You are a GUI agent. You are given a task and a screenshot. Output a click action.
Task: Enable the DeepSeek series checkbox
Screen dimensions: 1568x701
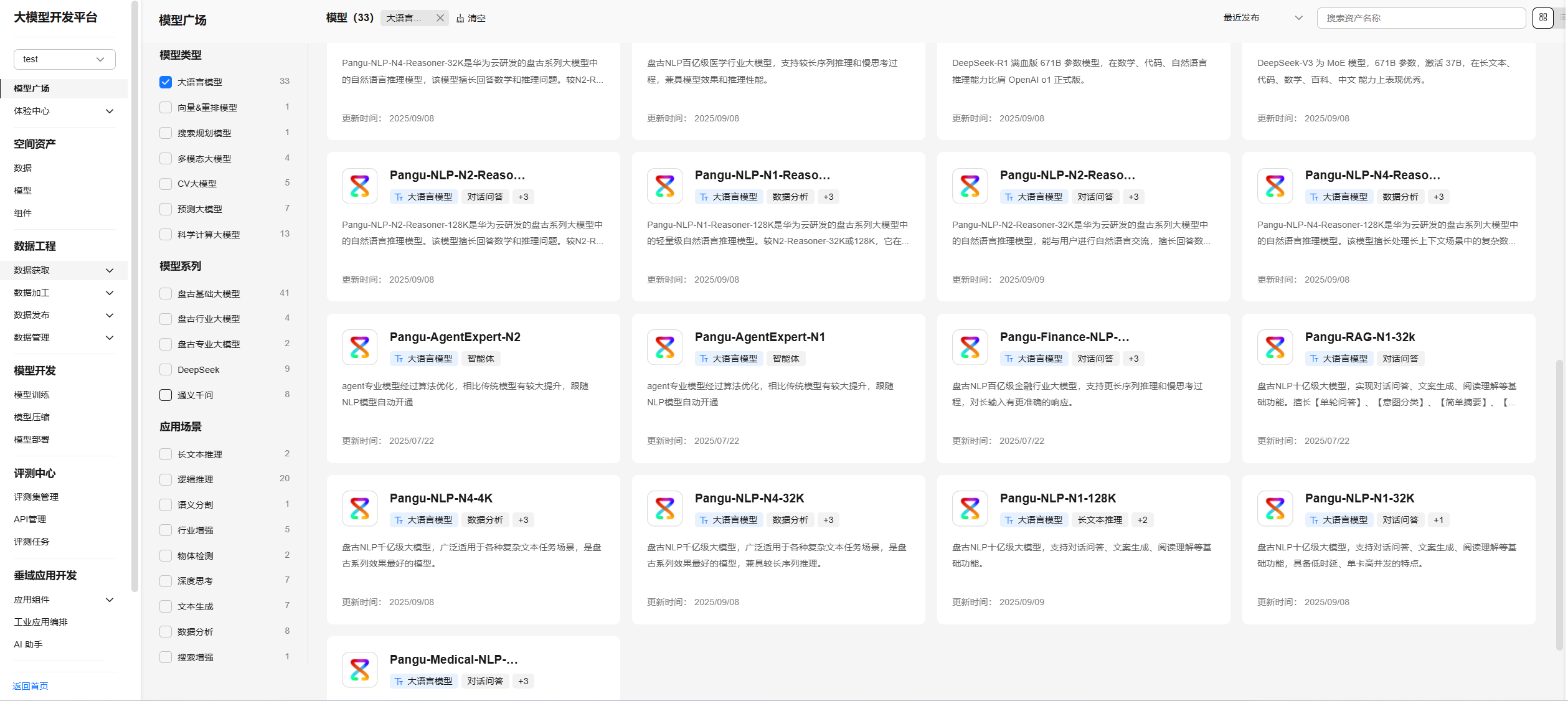point(166,370)
